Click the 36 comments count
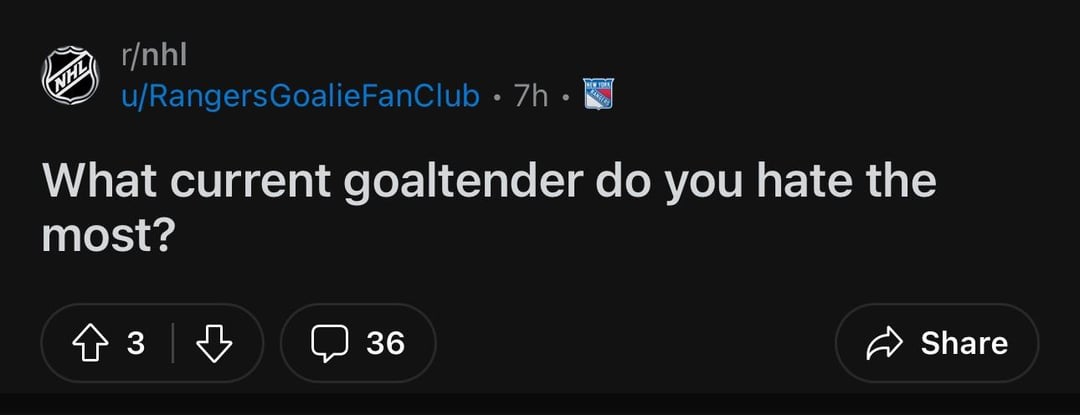Image resolution: width=1080 pixels, height=415 pixels. 385,344
